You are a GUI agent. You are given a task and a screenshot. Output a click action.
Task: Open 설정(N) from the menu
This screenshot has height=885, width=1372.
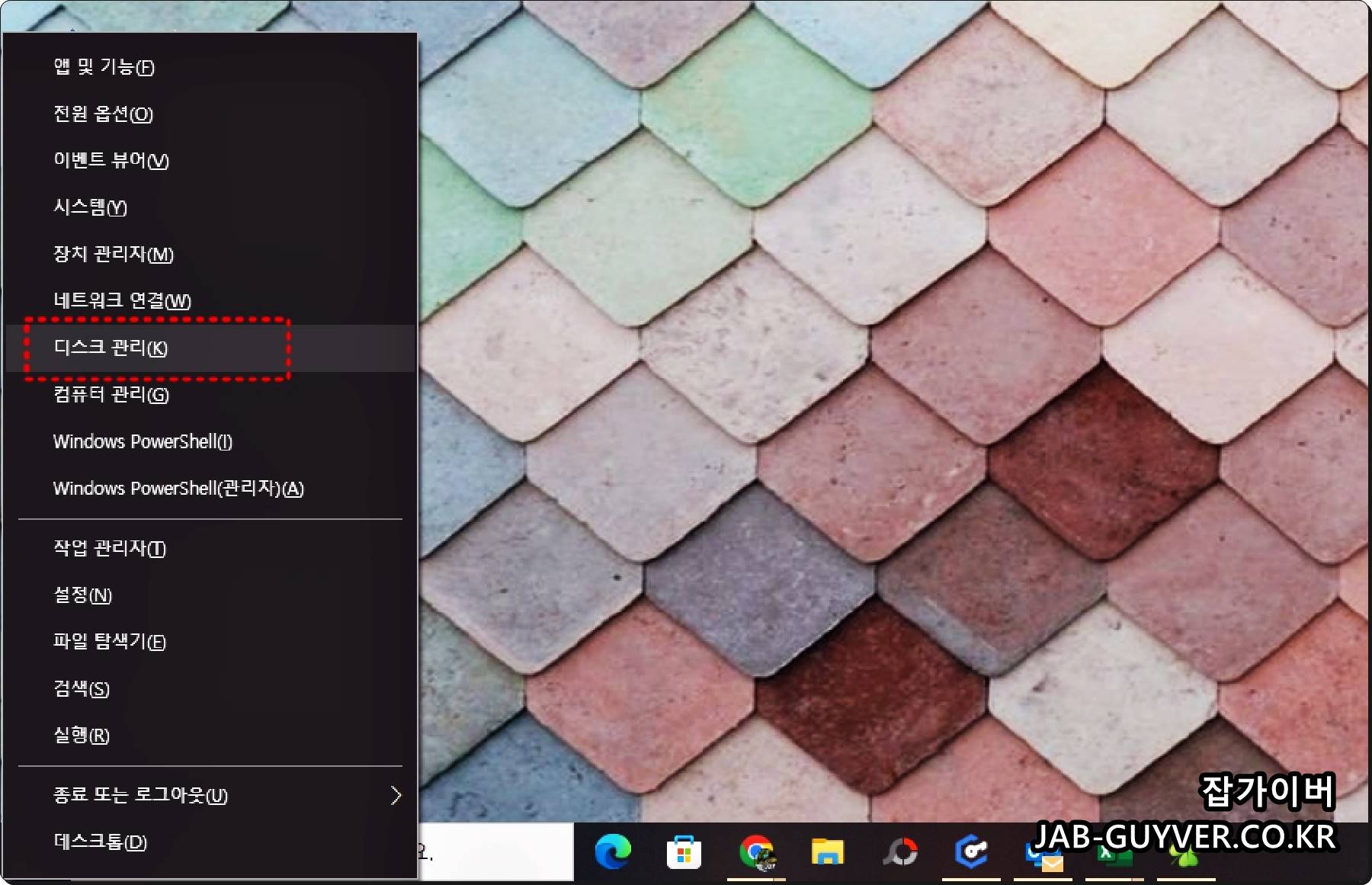[210, 595]
